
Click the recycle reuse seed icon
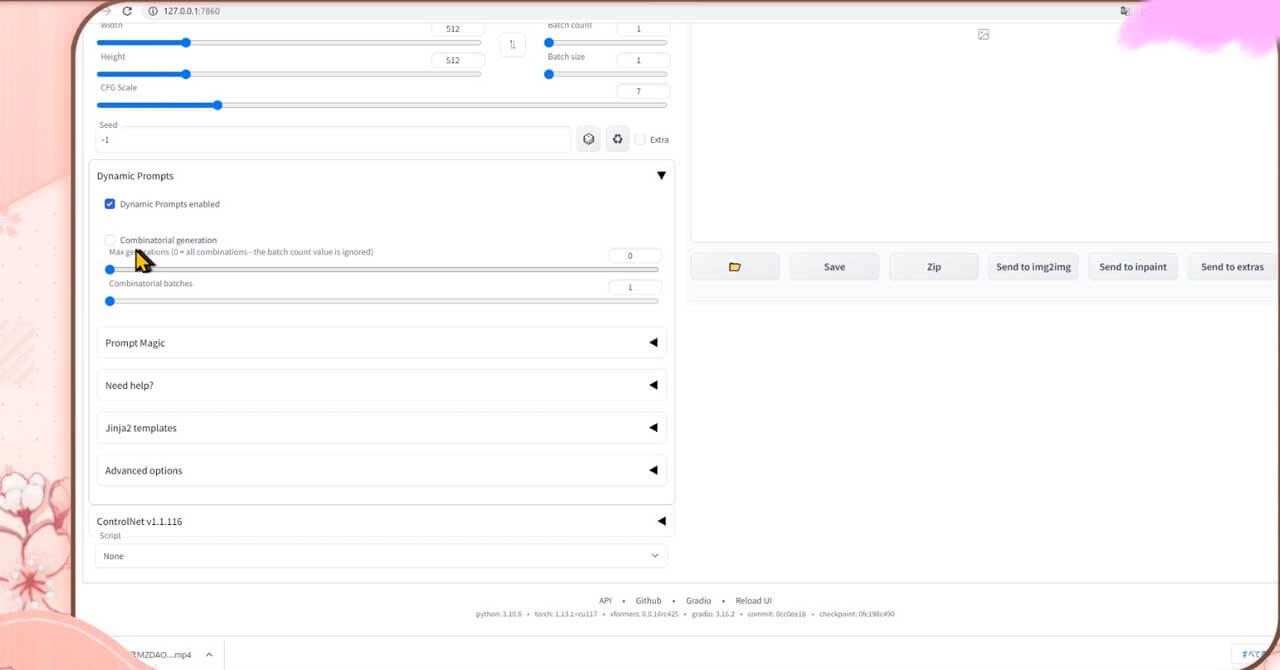618,140
